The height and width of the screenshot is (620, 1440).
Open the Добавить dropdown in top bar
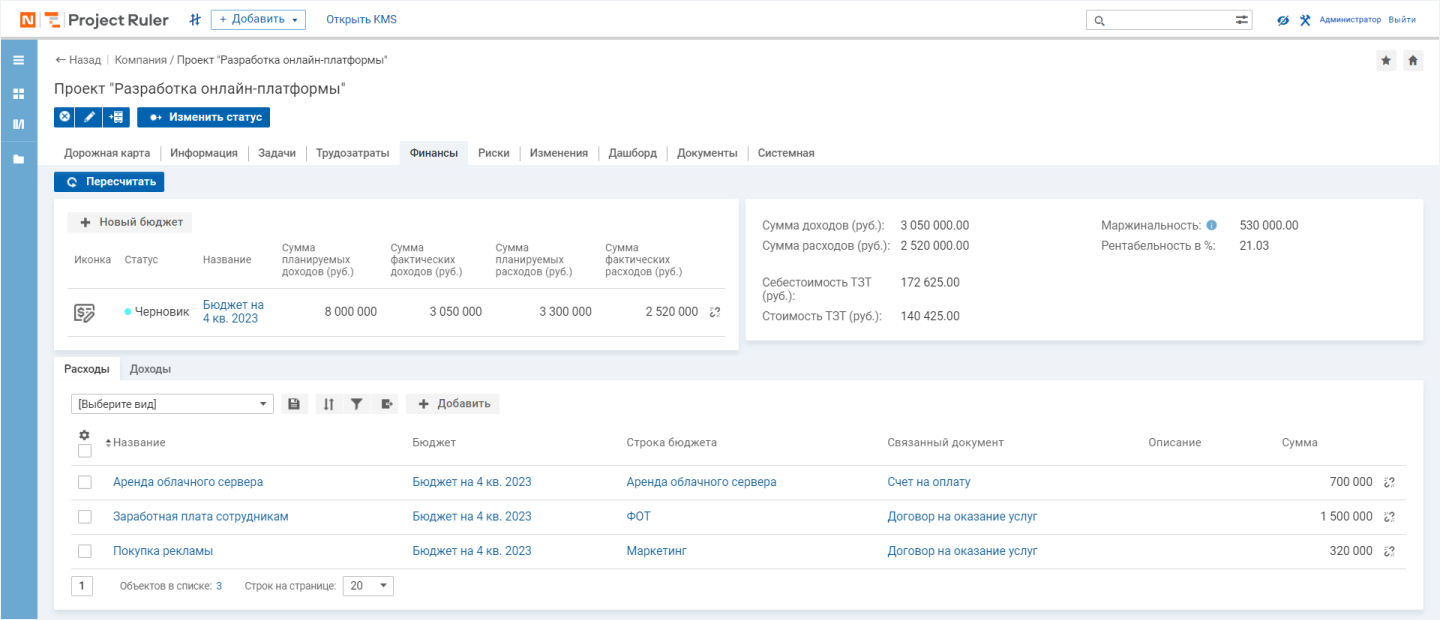pyautogui.click(x=258, y=20)
